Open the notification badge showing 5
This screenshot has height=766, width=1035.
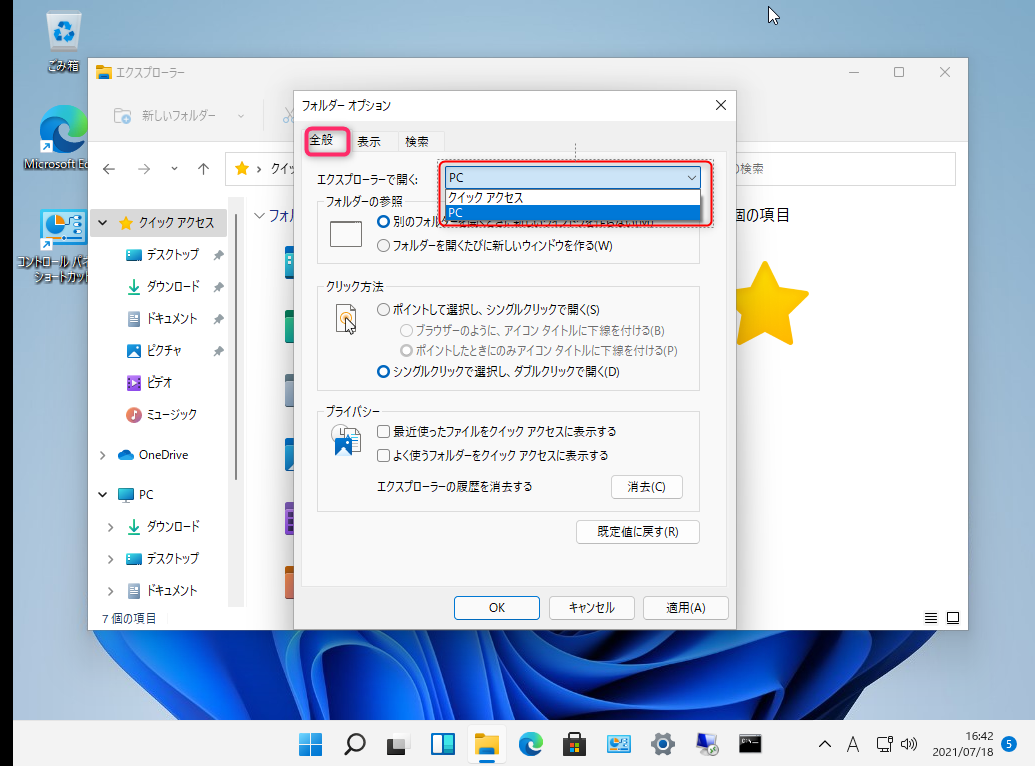(x=1009, y=744)
